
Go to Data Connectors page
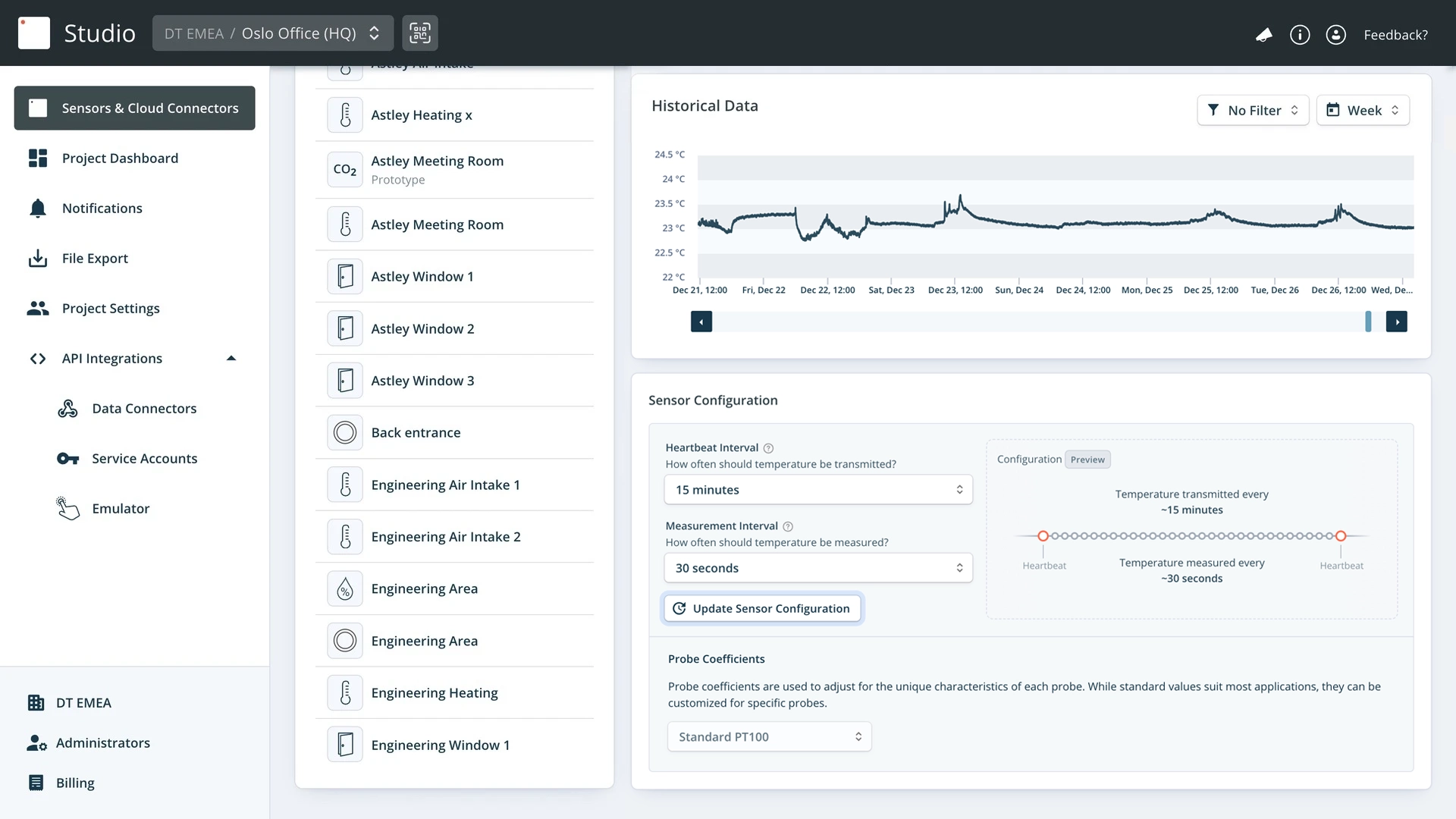pos(144,408)
